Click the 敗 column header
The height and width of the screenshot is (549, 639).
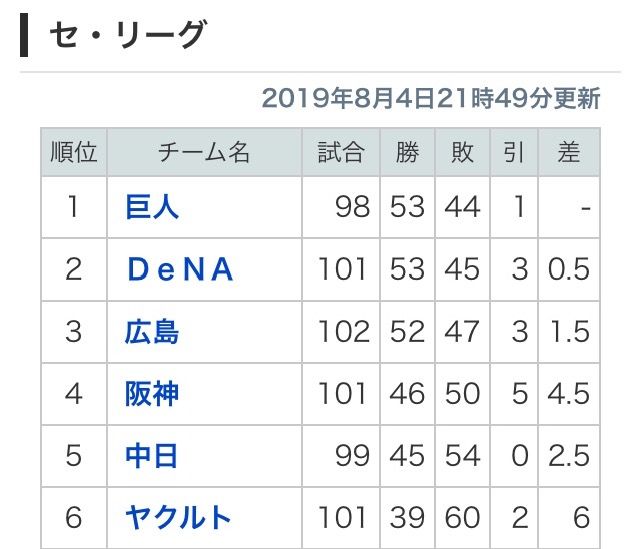[462, 152]
